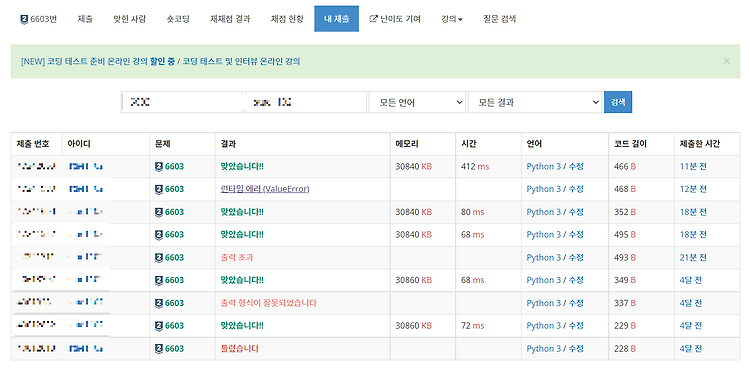The height and width of the screenshot is (368, 750).
Task: Click 수정 in the 466 B row
Action: (576, 167)
